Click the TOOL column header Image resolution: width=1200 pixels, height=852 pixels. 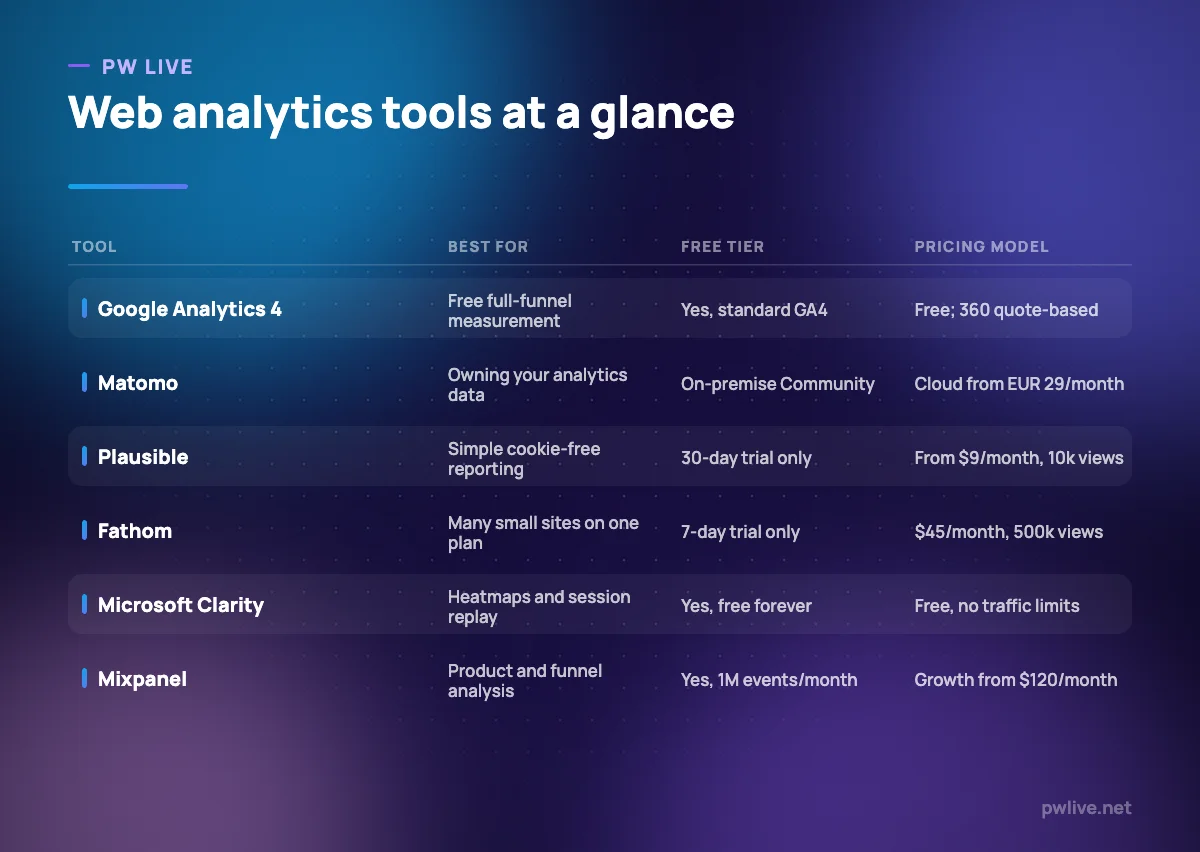pos(94,246)
